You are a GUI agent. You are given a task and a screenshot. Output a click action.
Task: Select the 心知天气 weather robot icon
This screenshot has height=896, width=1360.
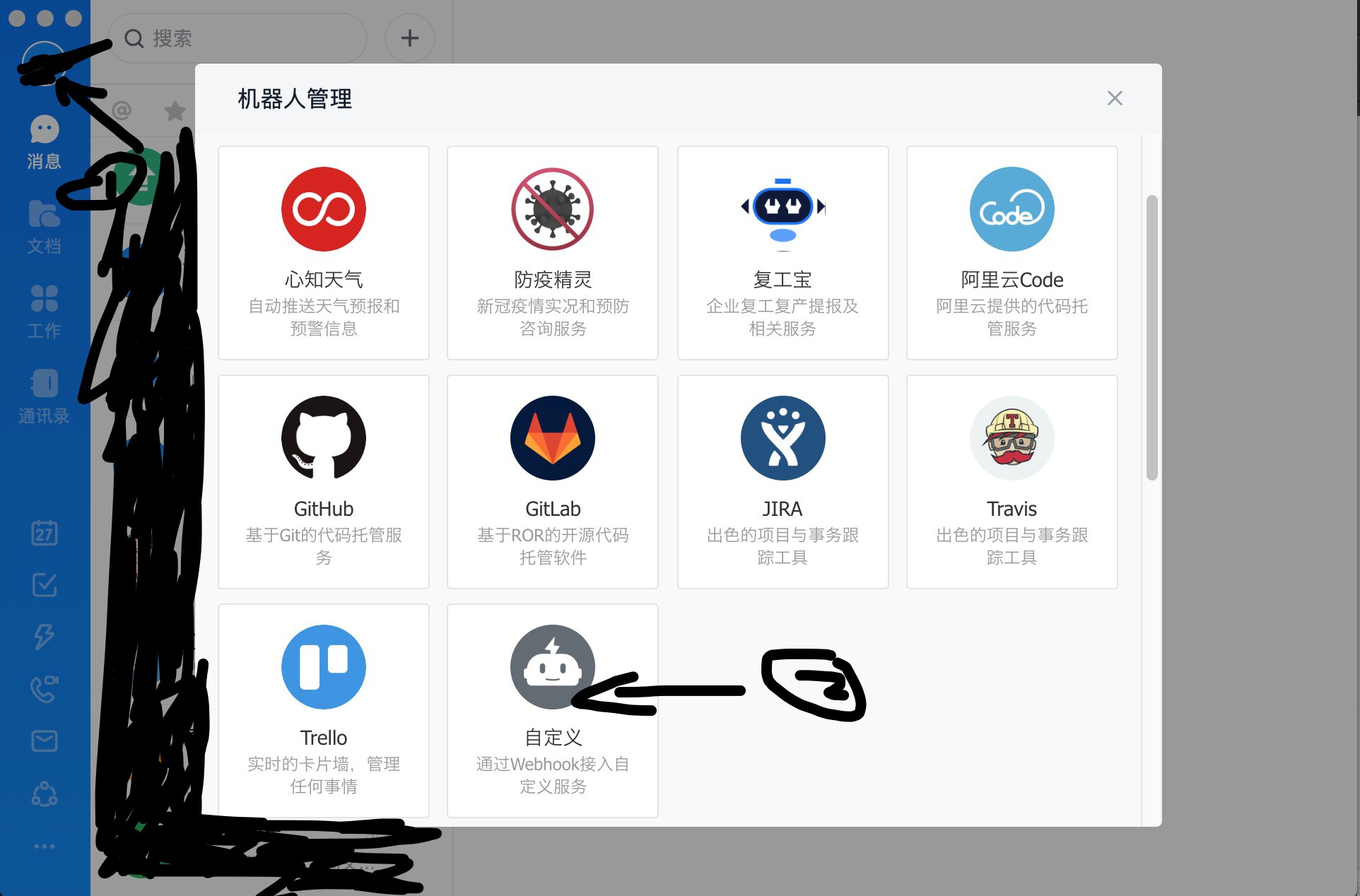(x=324, y=210)
